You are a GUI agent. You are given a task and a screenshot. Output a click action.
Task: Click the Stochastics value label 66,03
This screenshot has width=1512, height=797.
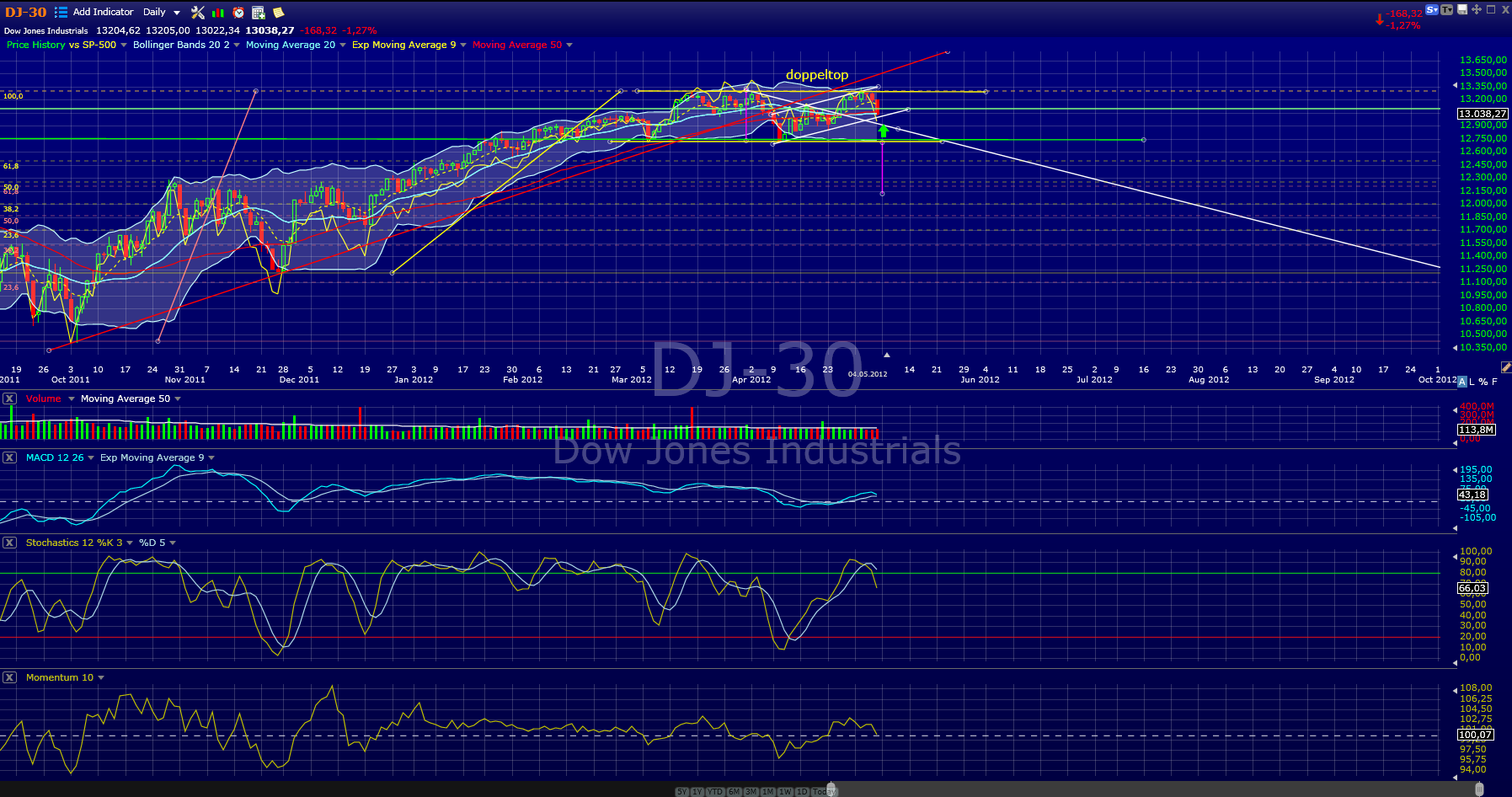1473,588
